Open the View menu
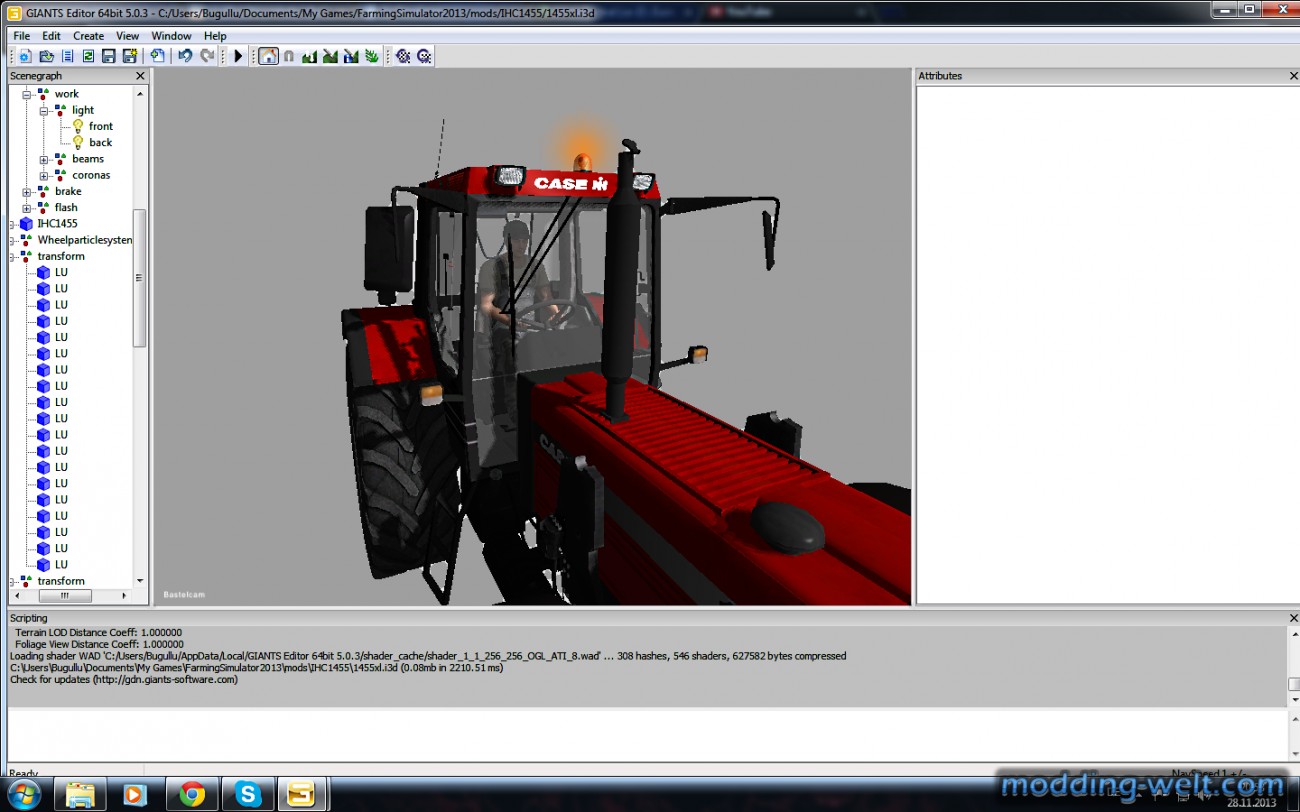 click(128, 36)
